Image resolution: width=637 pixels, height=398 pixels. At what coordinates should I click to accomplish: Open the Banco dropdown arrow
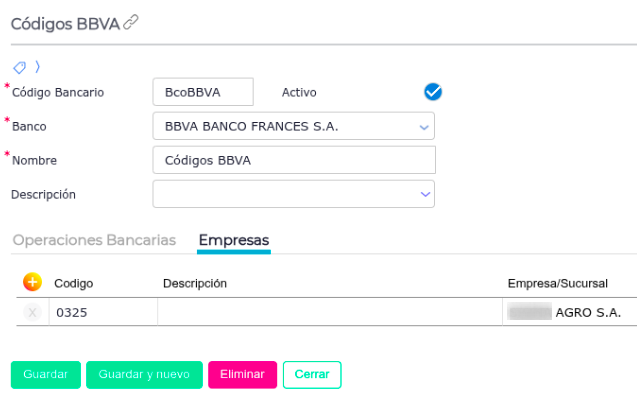424,127
